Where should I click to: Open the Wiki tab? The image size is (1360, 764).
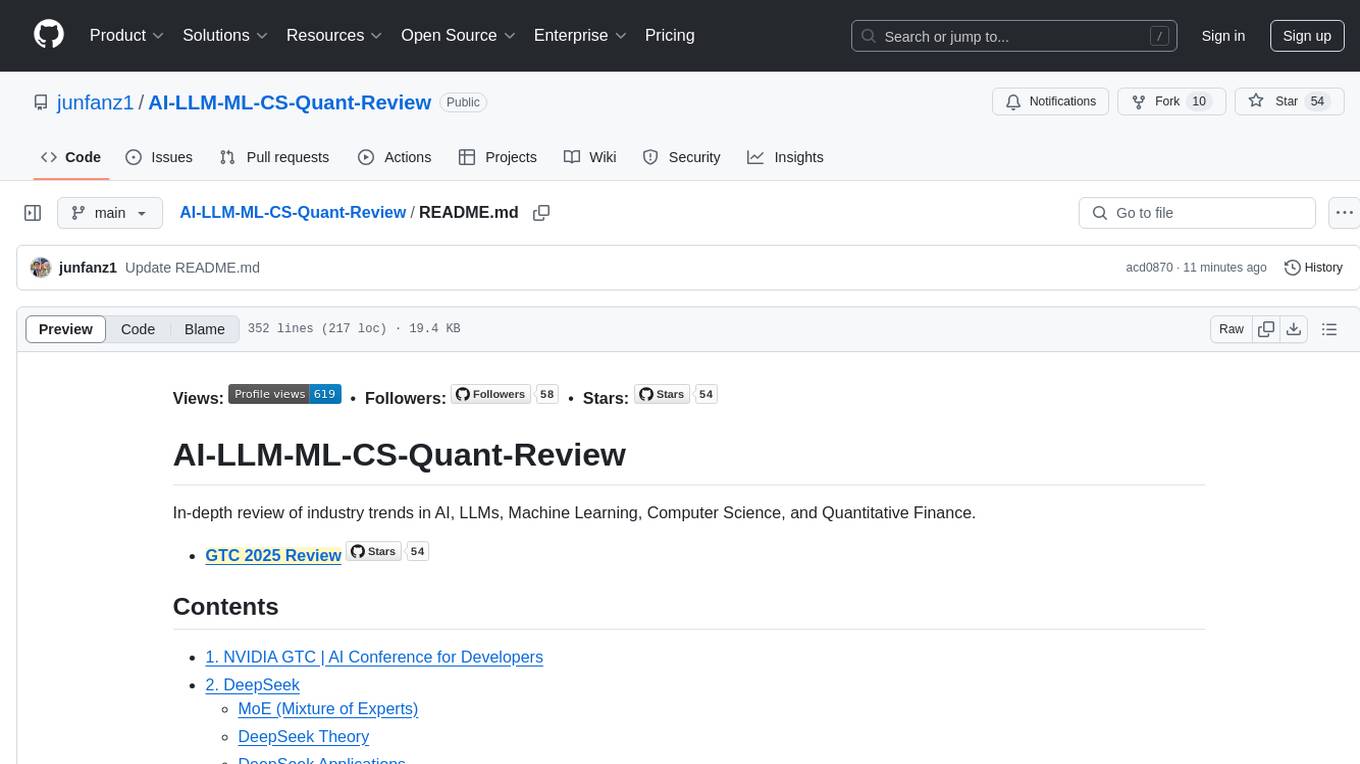tap(590, 157)
